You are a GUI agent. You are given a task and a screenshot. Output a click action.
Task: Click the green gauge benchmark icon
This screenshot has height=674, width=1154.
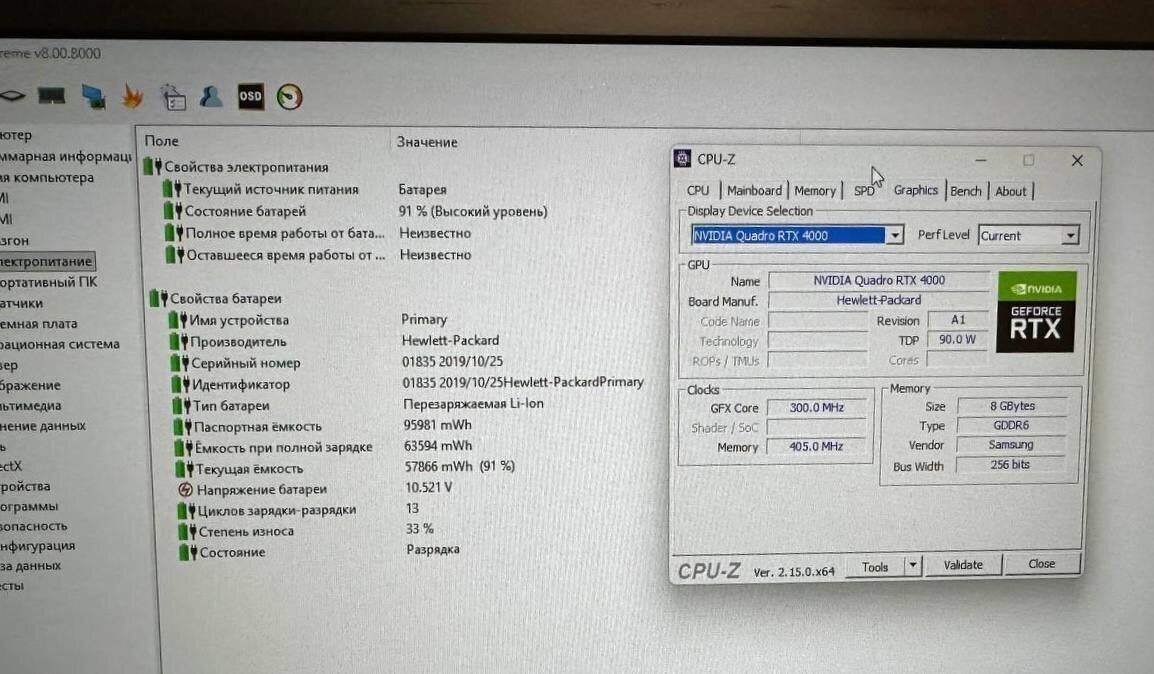[289, 96]
